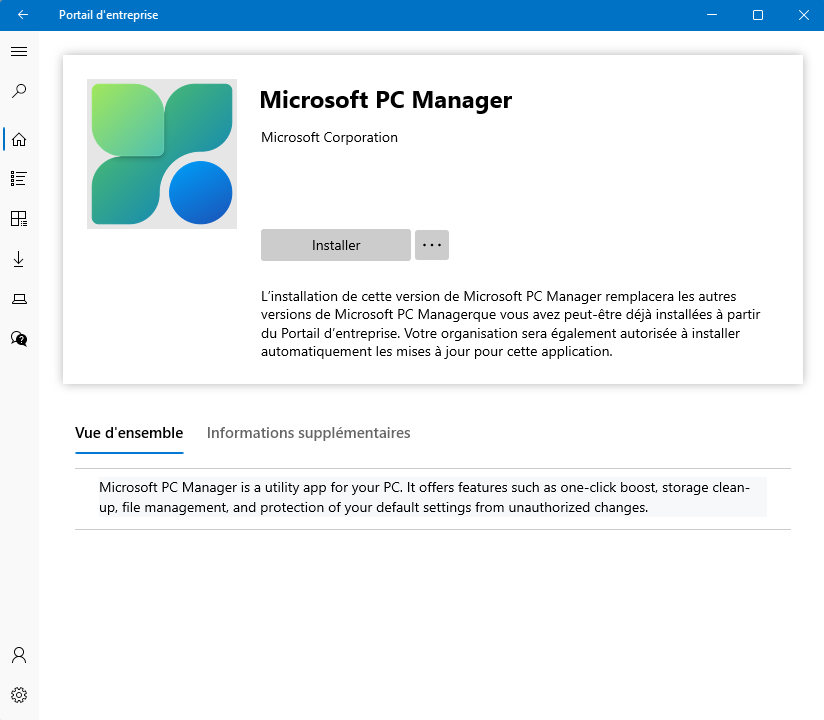Open more options ellipsis button
Image resolution: width=824 pixels, height=720 pixels.
tap(432, 245)
